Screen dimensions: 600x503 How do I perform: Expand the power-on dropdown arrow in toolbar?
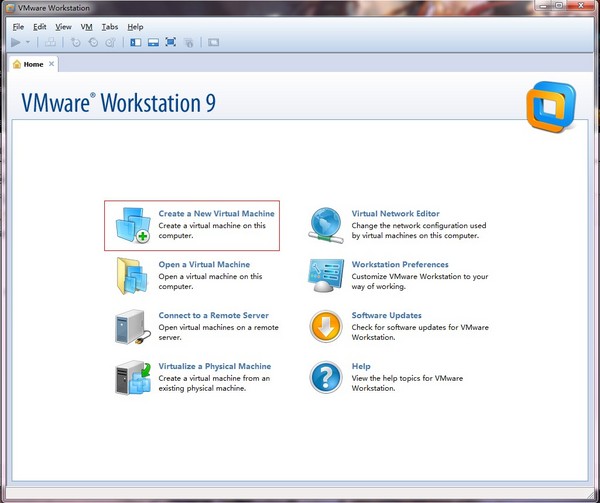(x=28, y=43)
